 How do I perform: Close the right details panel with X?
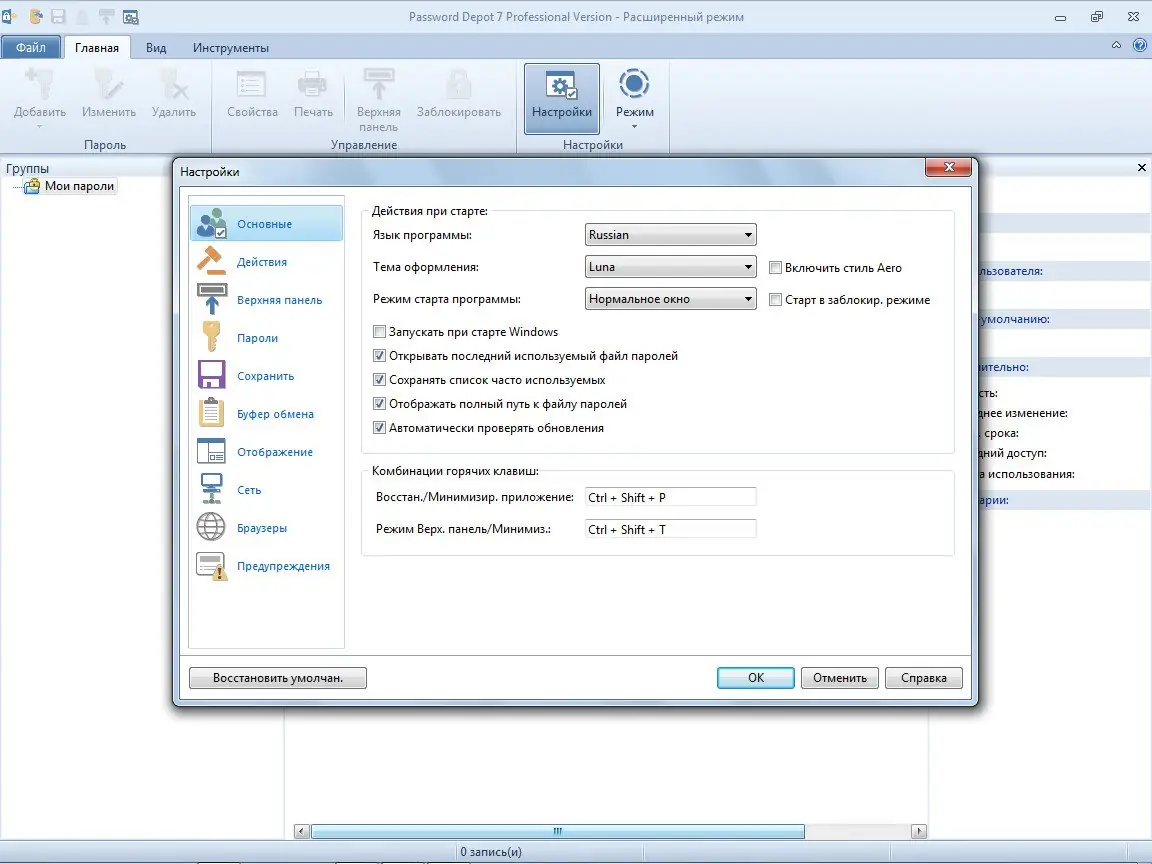1142,168
